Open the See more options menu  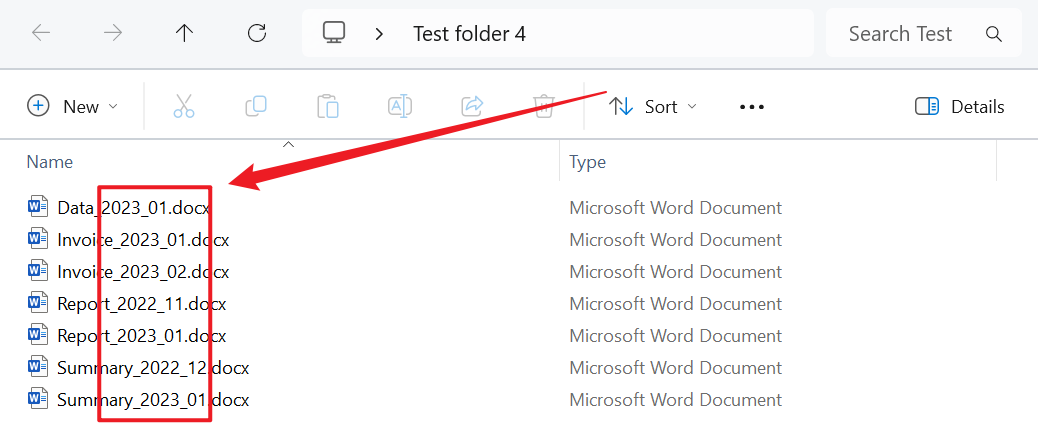pyautogui.click(x=752, y=106)
